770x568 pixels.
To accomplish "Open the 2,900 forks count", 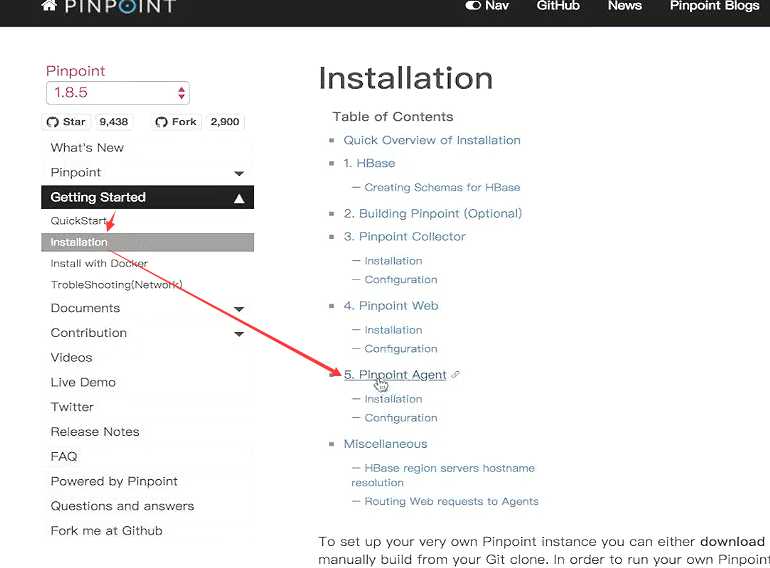I will [x=225, y=122].
